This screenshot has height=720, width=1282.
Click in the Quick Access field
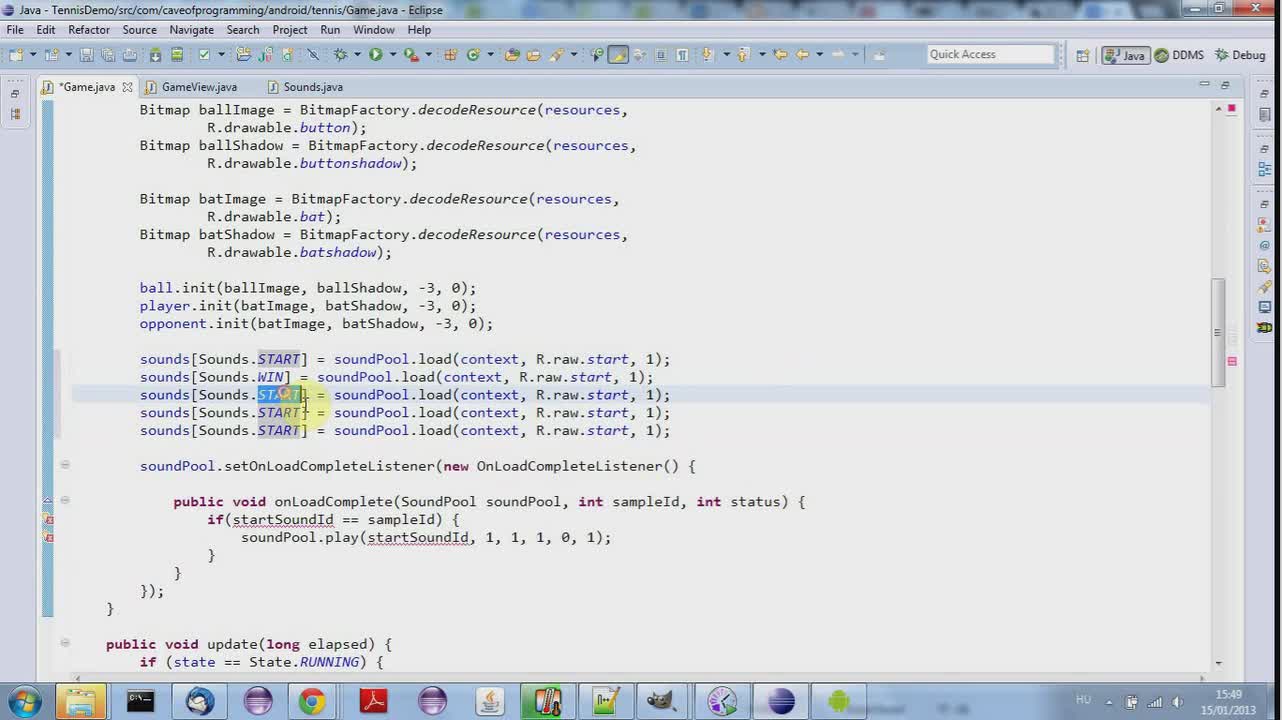point(990,54)
